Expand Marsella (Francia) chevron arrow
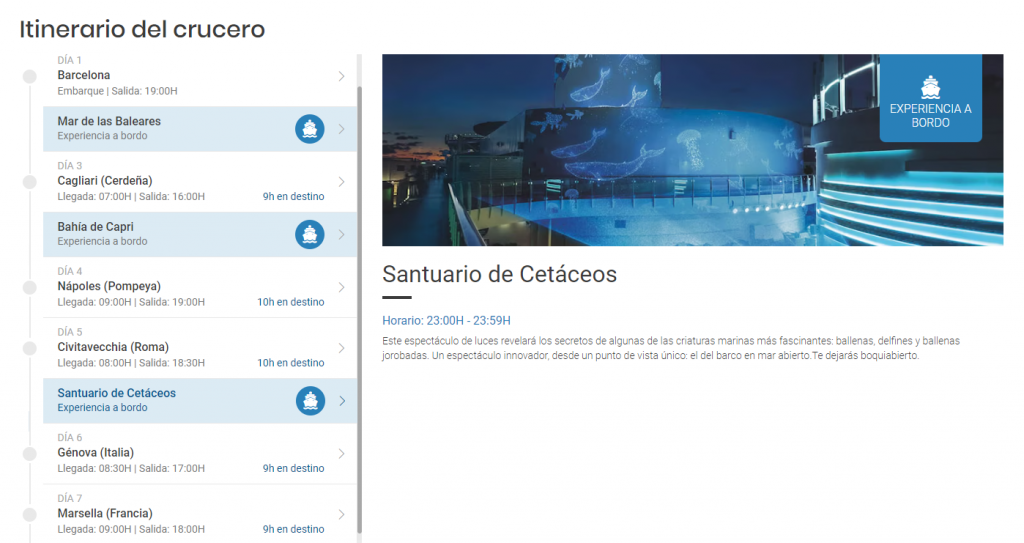The height and width of the screenshot is (543, 1024). (341, 514)
